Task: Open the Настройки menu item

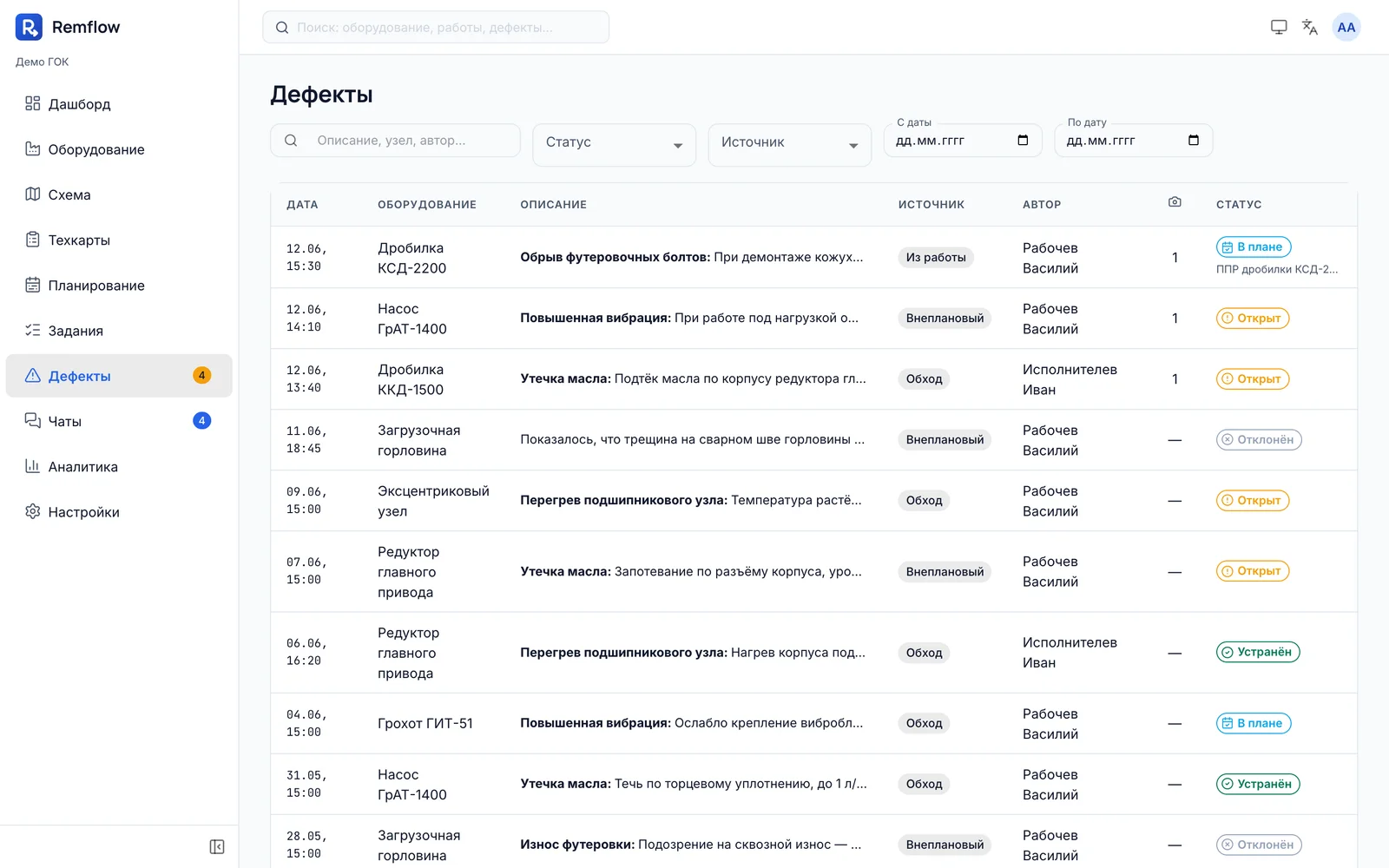Action: pos(119,511)
